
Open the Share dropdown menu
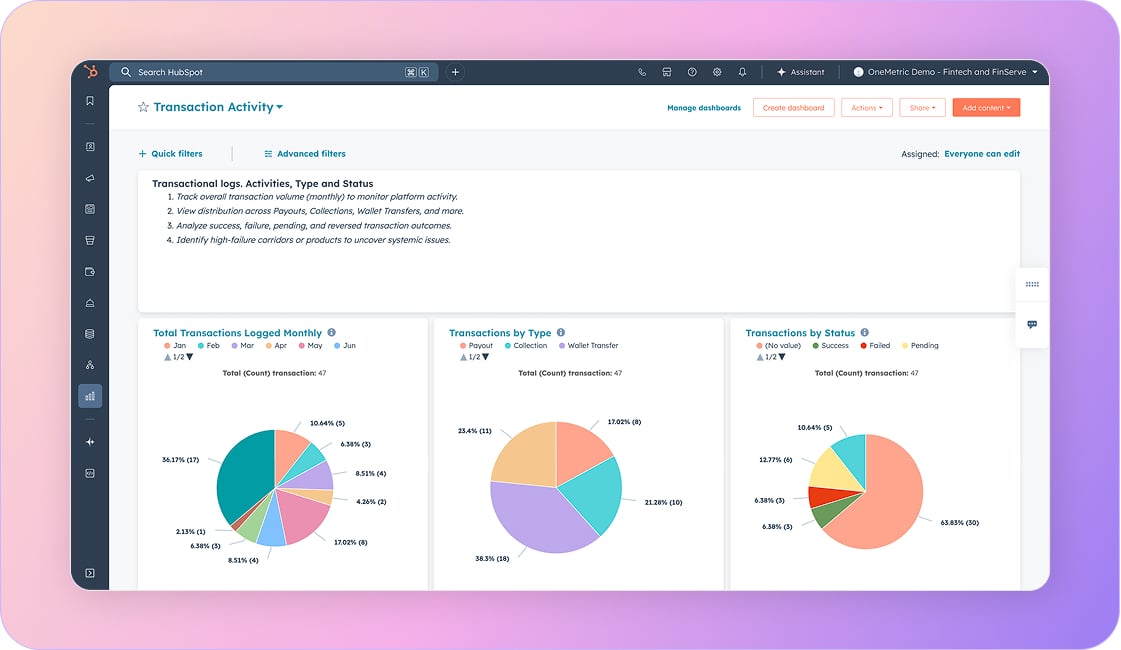click(921, 108)
